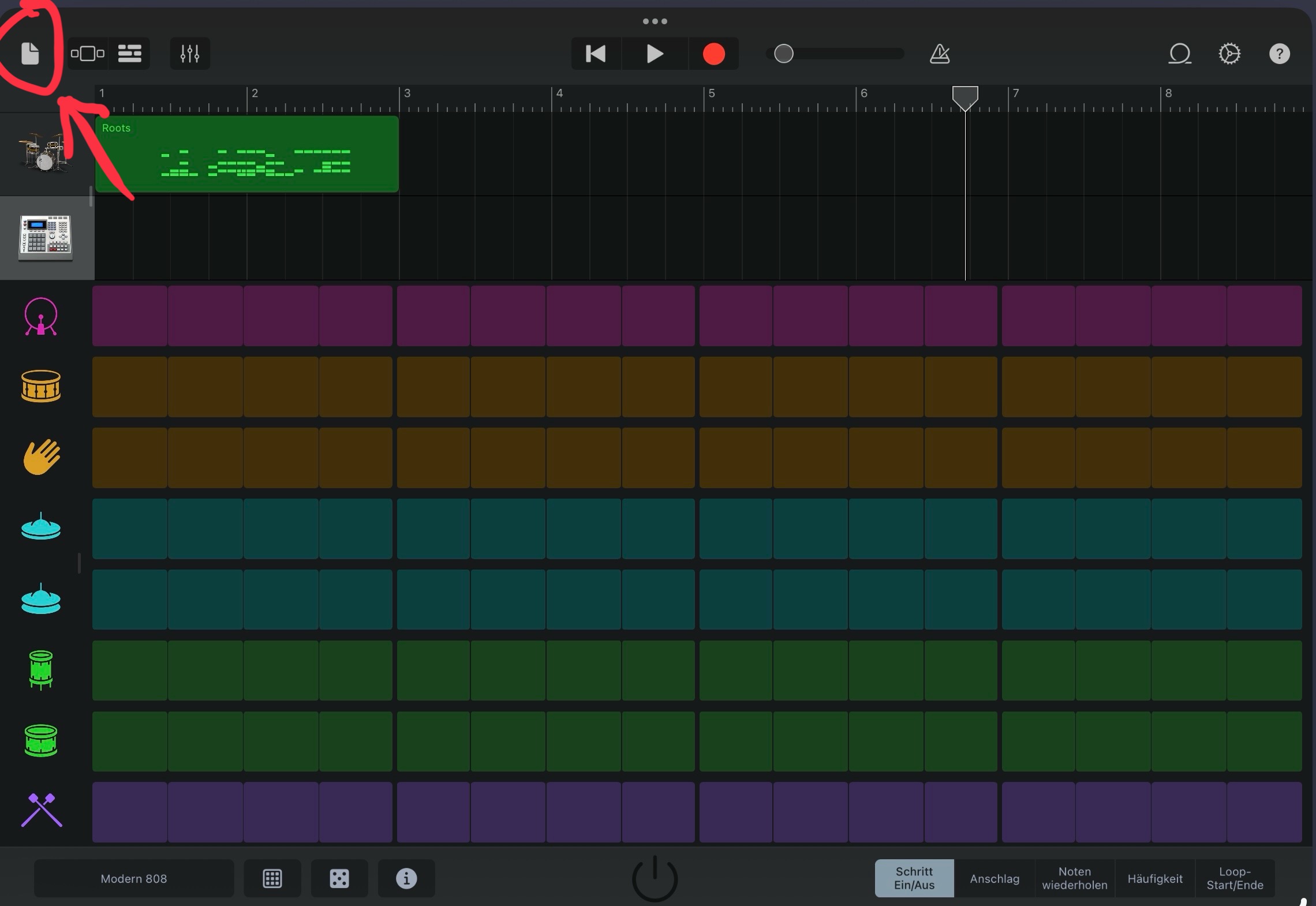Open the pattern grid menu
The image size is (1316, 906).
[272, 878]
